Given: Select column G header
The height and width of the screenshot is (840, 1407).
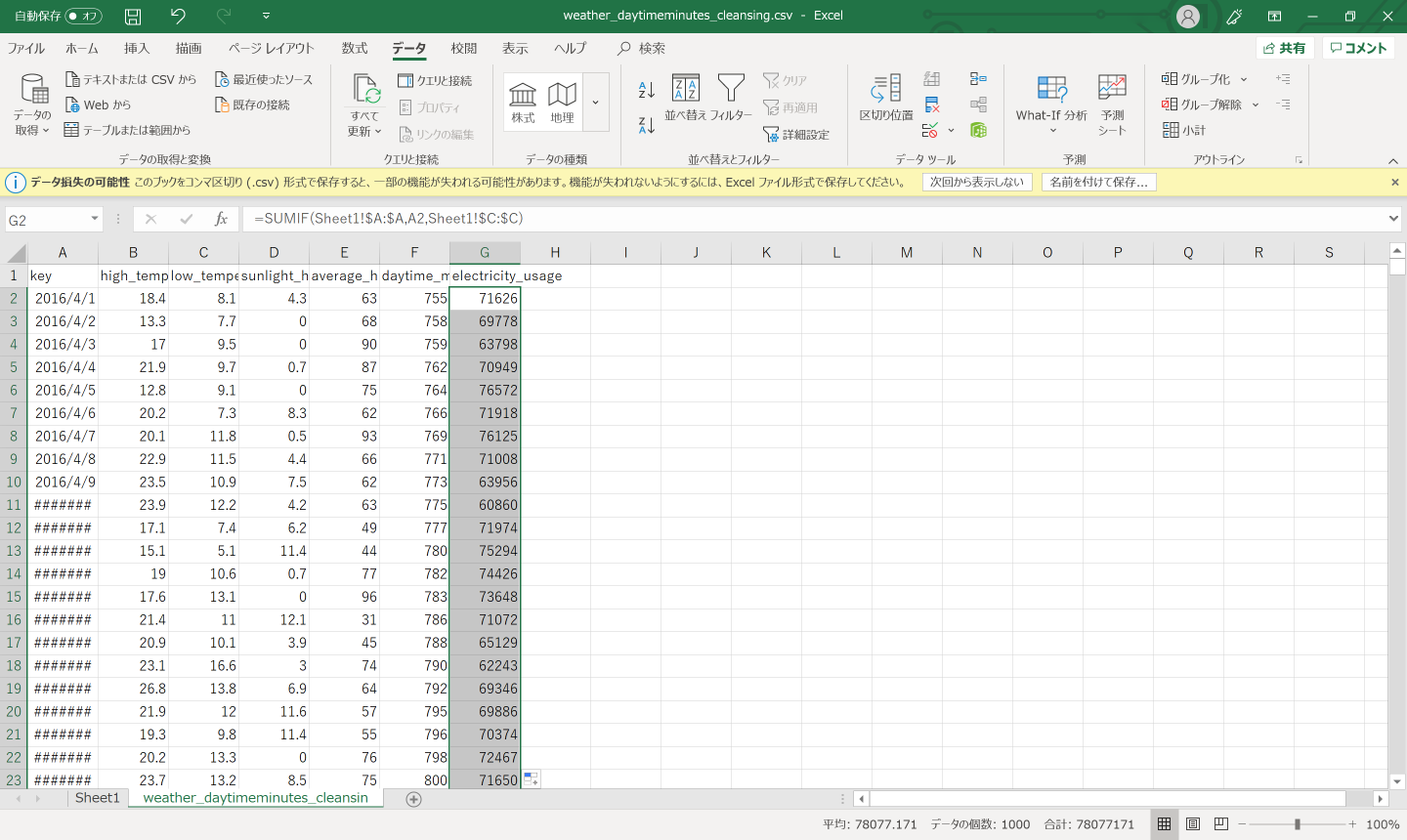Looking at the screenshot, I should pos(485,253).
